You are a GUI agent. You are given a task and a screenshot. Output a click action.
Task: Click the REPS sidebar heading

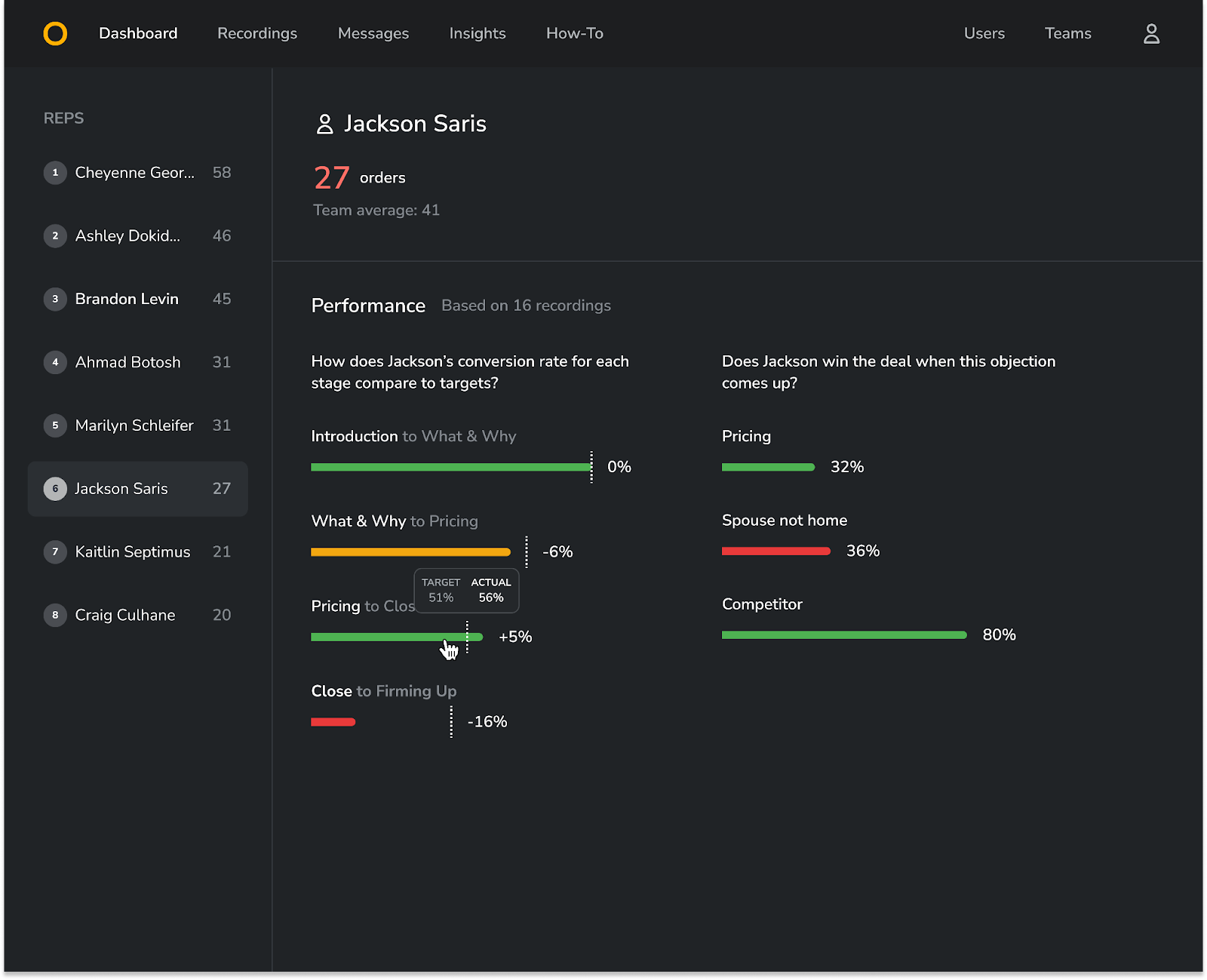pyautogui.click(x=64, y=118)
